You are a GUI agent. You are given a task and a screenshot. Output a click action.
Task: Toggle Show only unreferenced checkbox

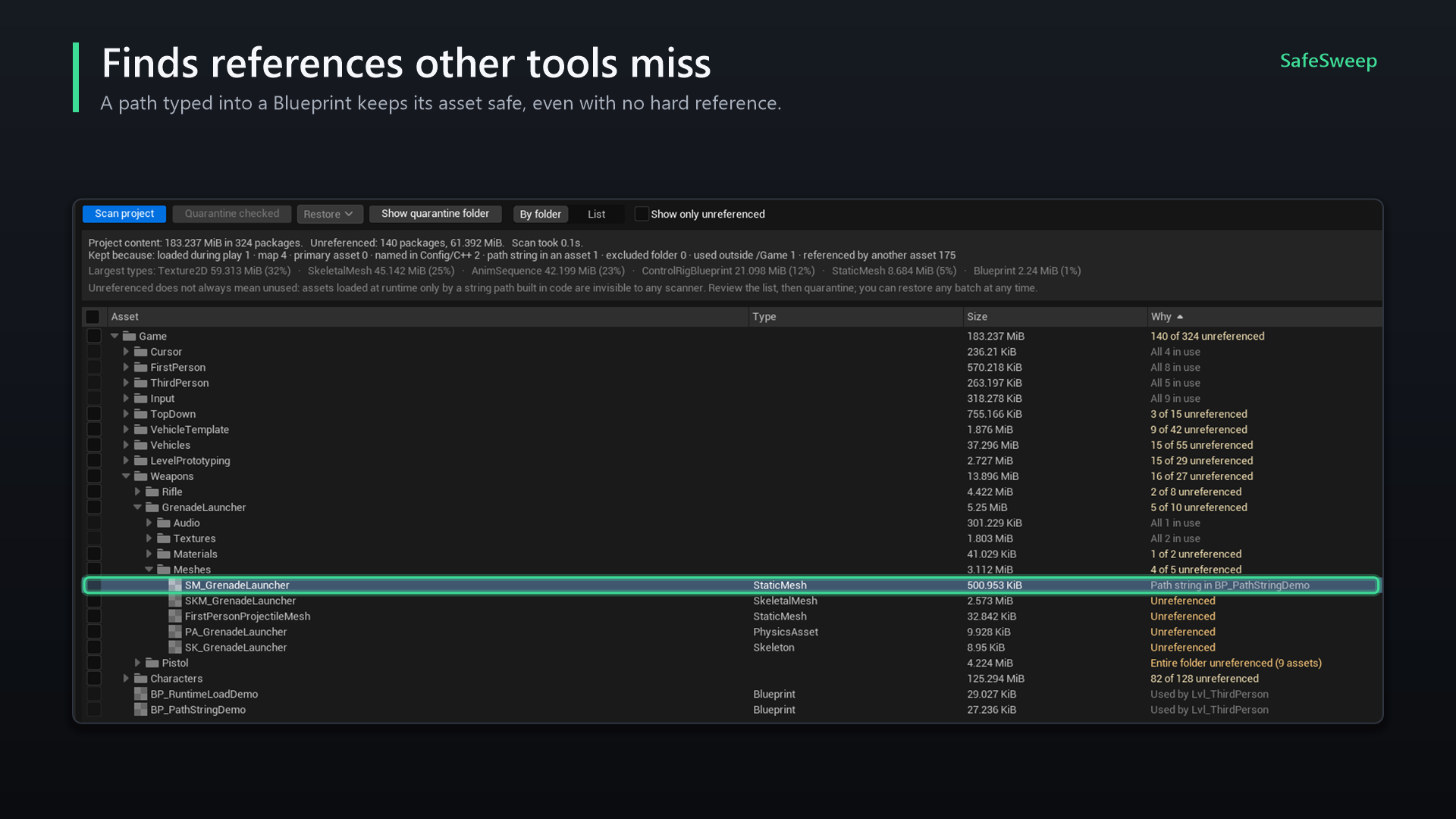point(642,214)
